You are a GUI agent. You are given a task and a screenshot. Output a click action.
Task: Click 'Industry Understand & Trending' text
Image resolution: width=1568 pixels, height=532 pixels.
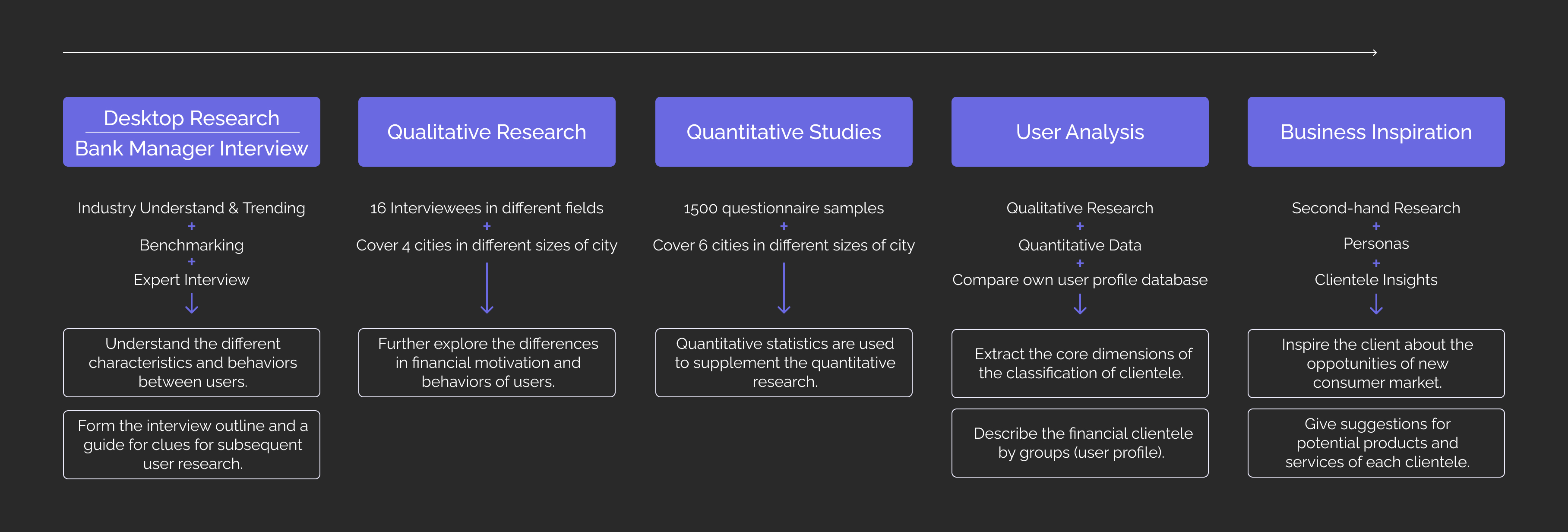(x=191, y=208)
